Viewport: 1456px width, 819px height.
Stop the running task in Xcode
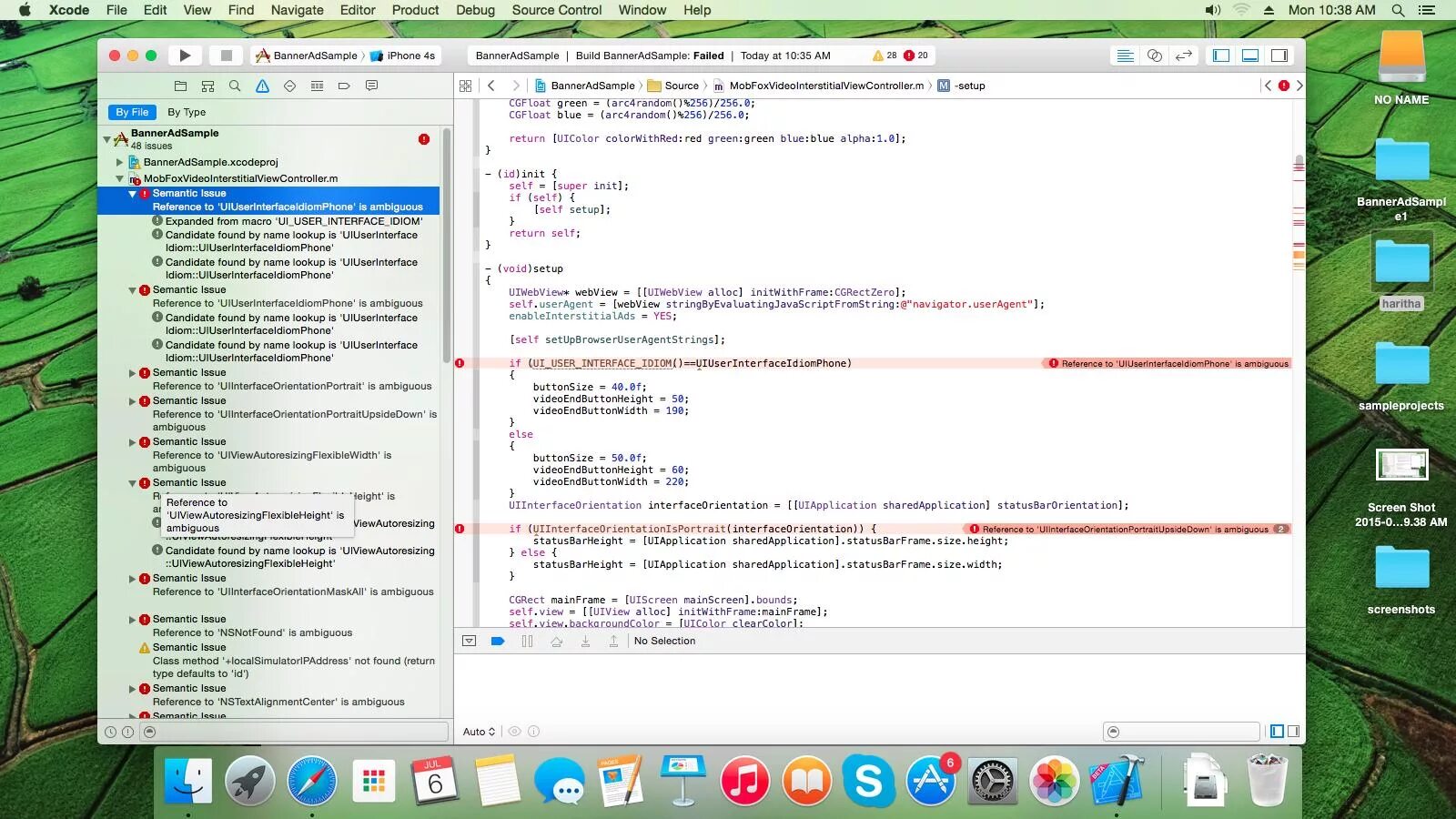[227, 56]
